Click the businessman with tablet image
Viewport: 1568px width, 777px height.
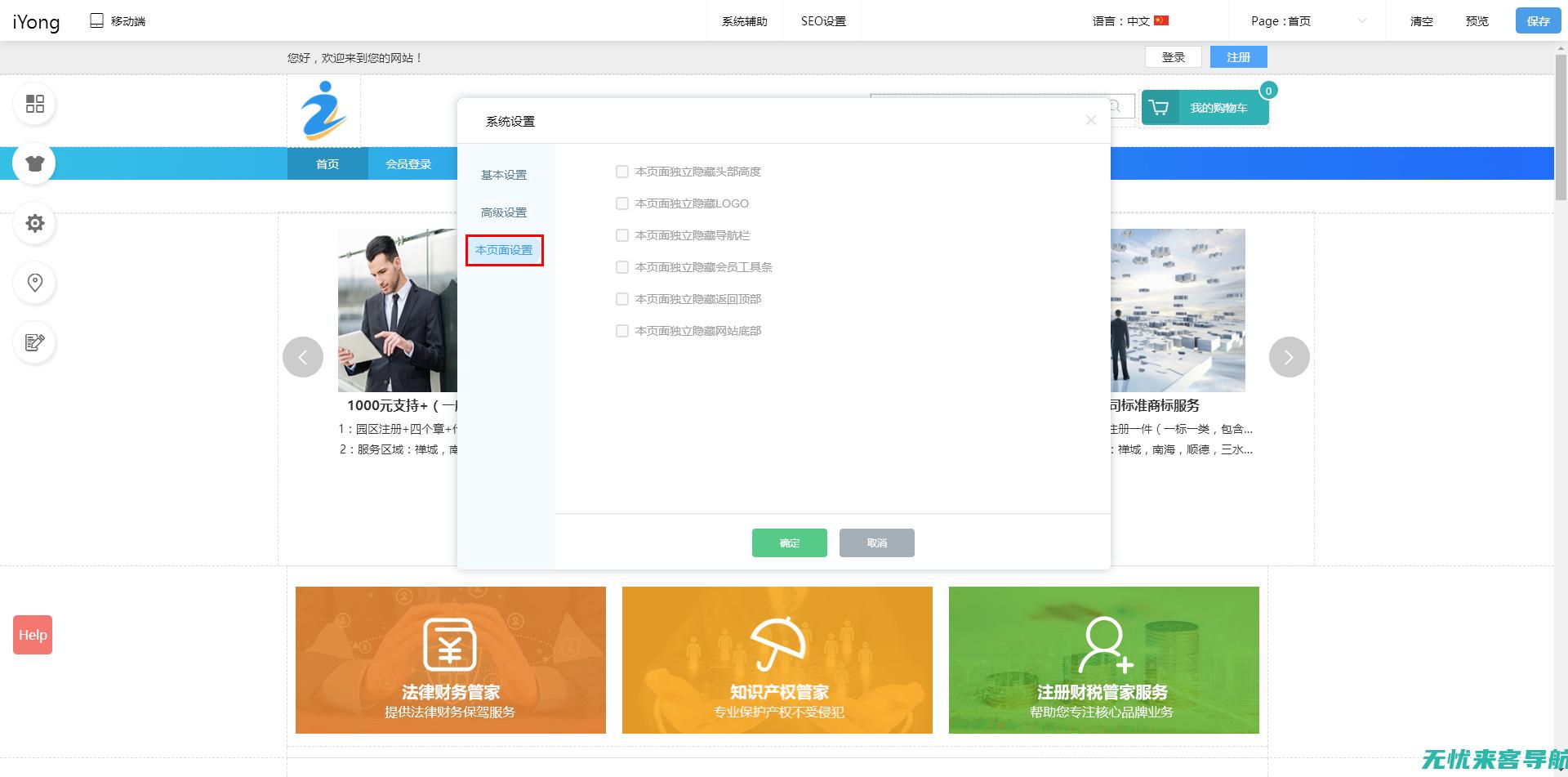click(x=398, y=310)
